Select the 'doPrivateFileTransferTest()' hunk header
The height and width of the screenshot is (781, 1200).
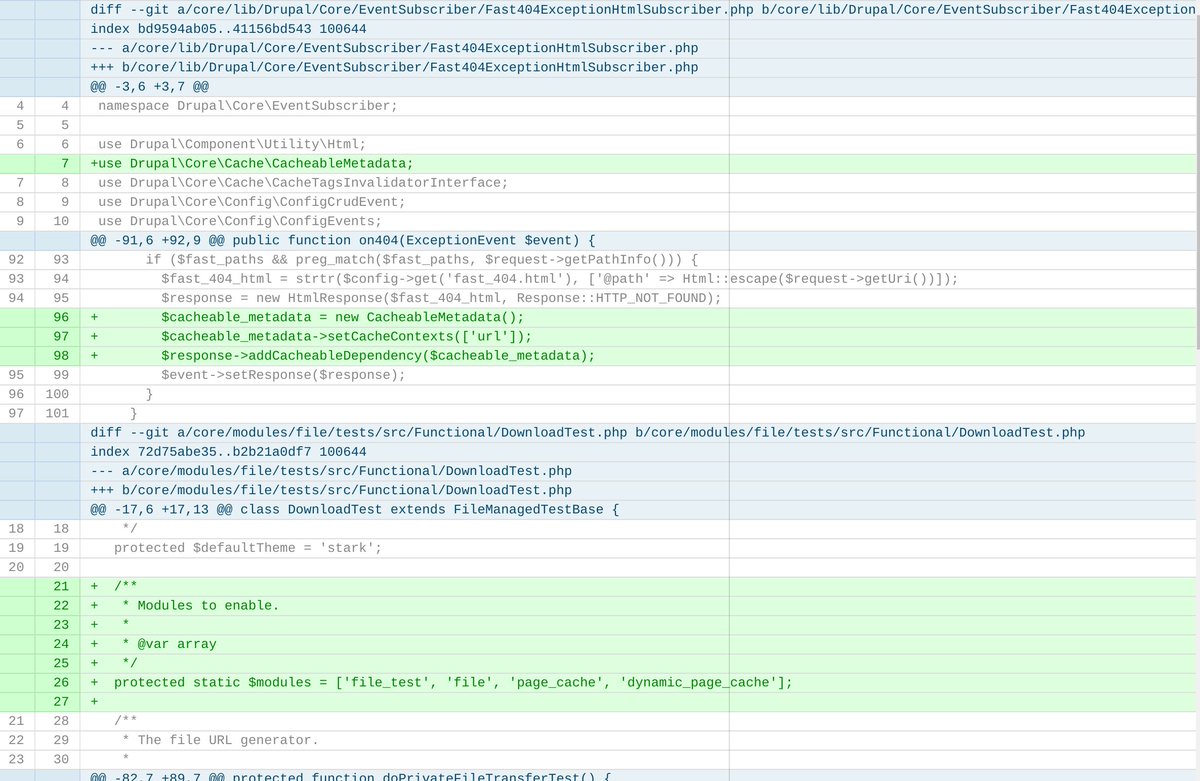point(351,778)
